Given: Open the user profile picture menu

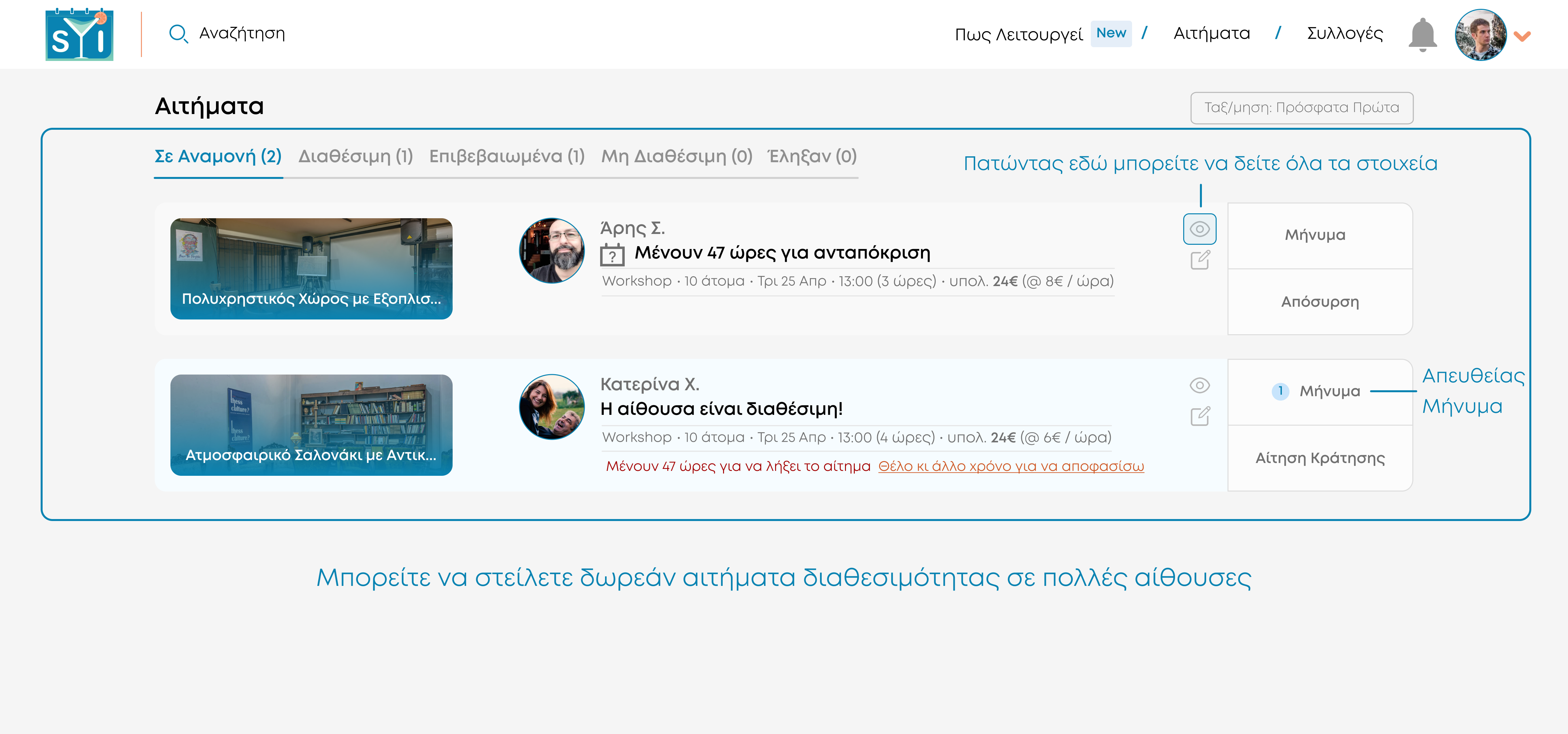Looking at the screenshot, I should click(x=1480, y=35).
